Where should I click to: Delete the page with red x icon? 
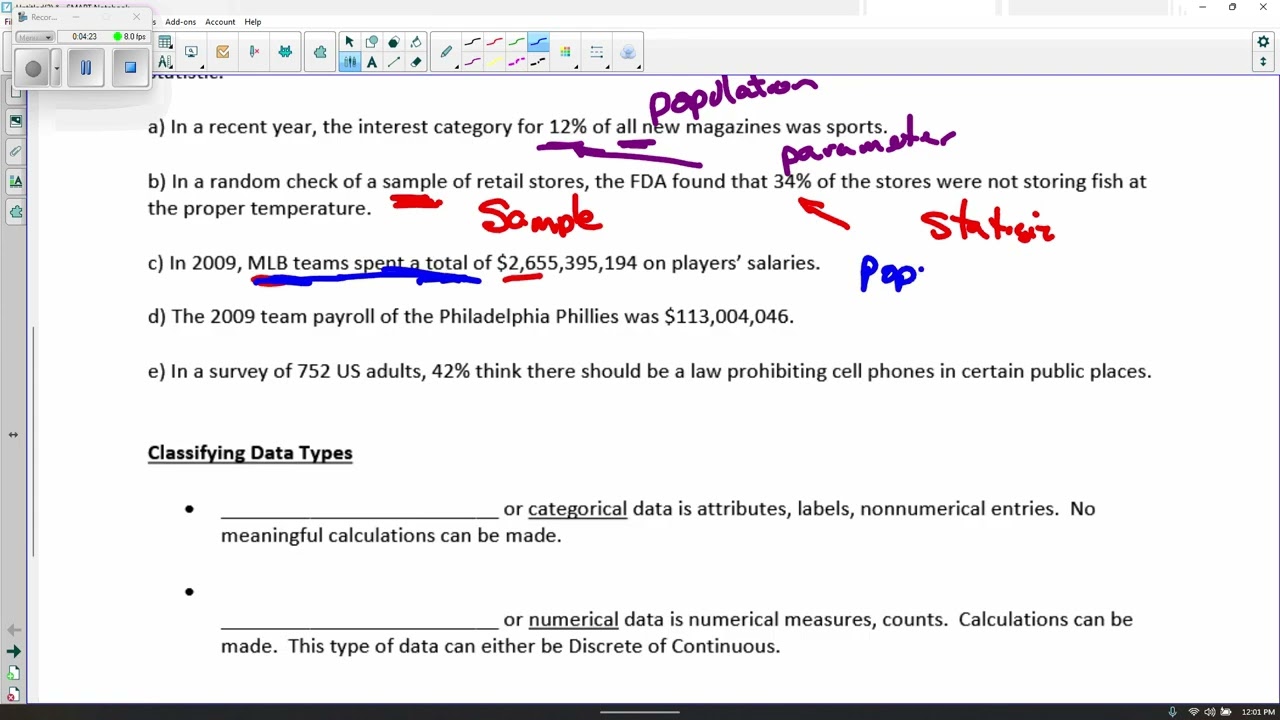coord(13,695)
